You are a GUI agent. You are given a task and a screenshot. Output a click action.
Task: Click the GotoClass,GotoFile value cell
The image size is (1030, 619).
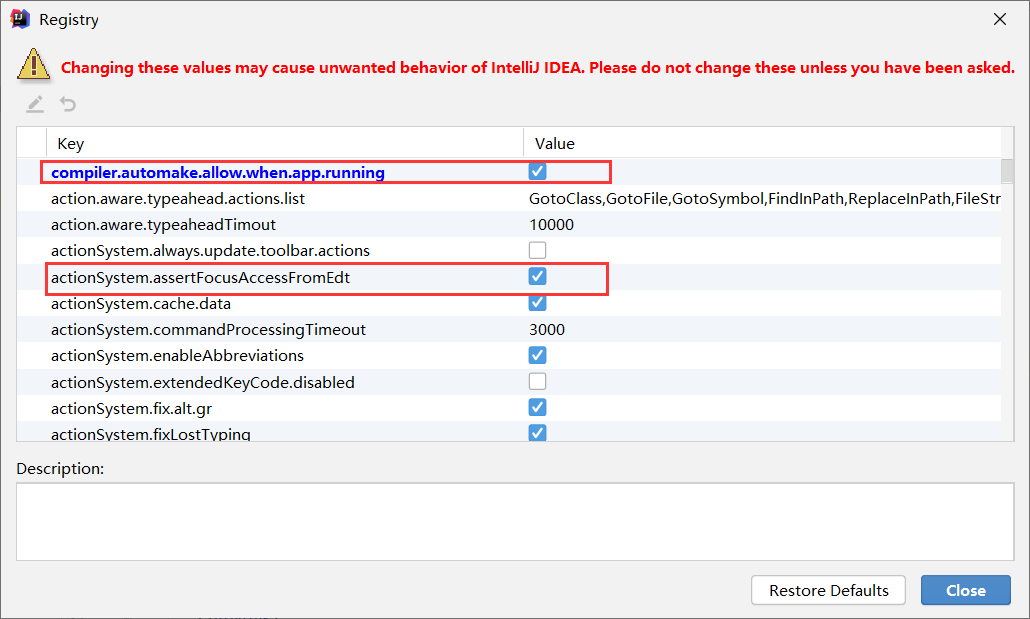pos(765,198)
